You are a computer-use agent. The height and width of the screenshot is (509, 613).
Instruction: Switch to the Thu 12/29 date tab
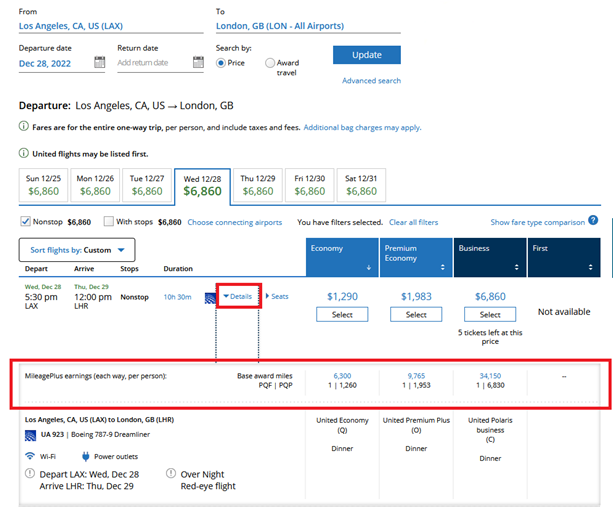[258, 185]
